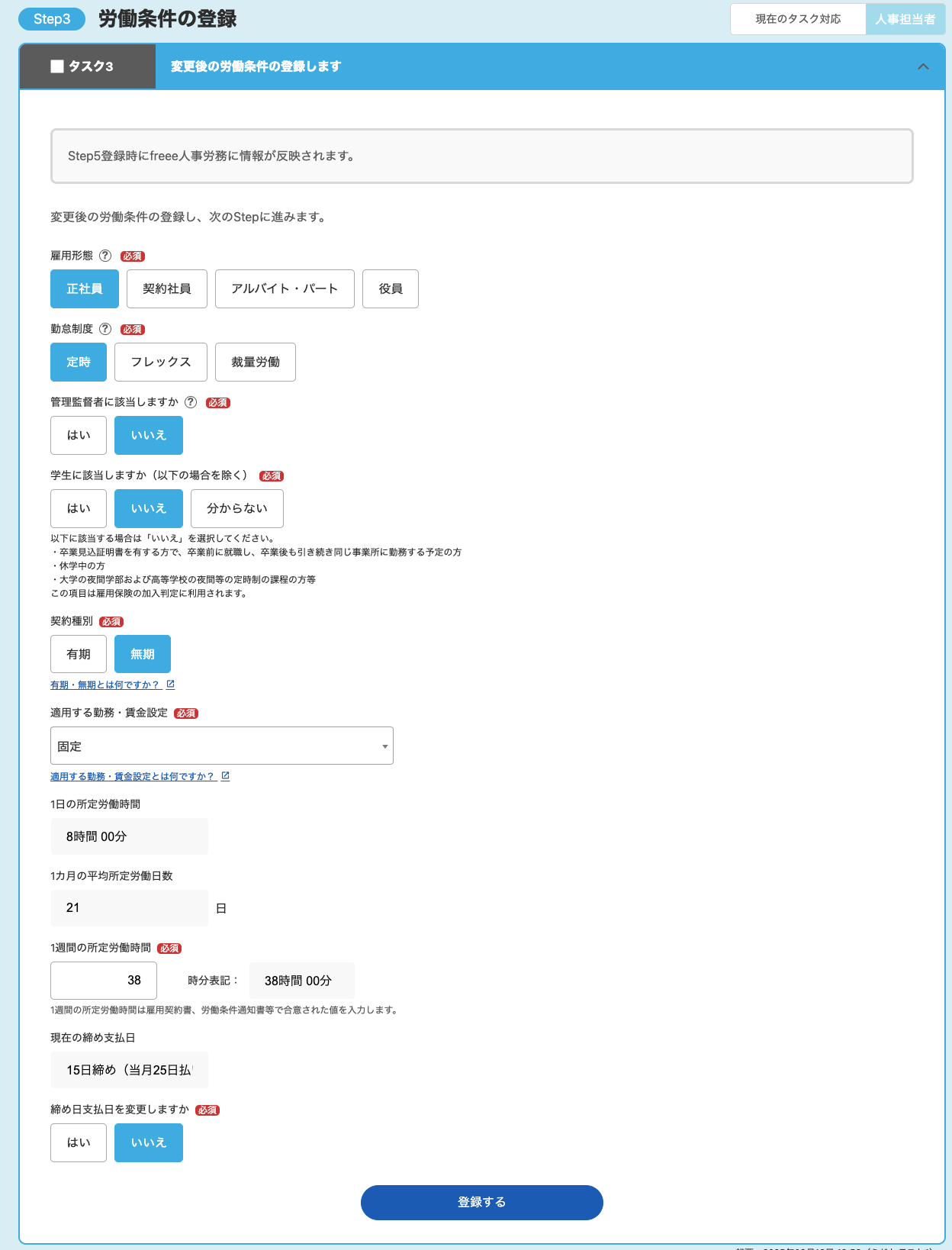Screen dimensions: 952x1250
Task: Choose はい for 締め日支払日を変更しますか
Action: coord(79,1142)
